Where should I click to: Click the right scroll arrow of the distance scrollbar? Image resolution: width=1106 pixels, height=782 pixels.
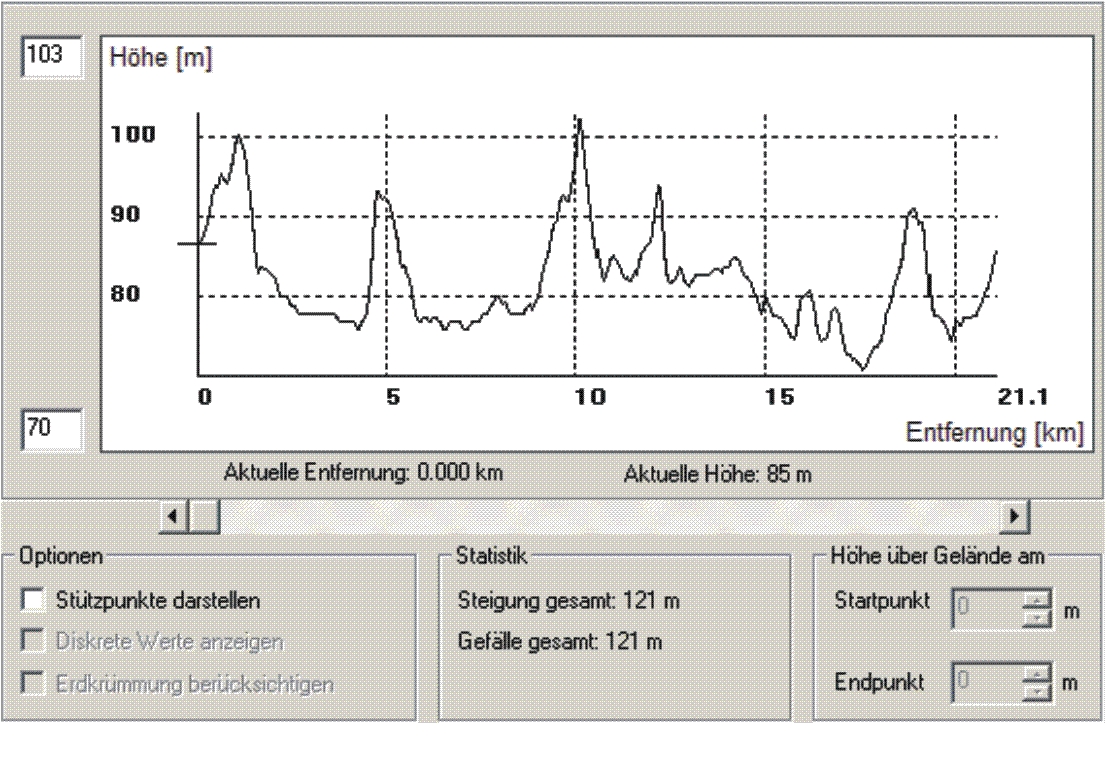coord(1014,517)
